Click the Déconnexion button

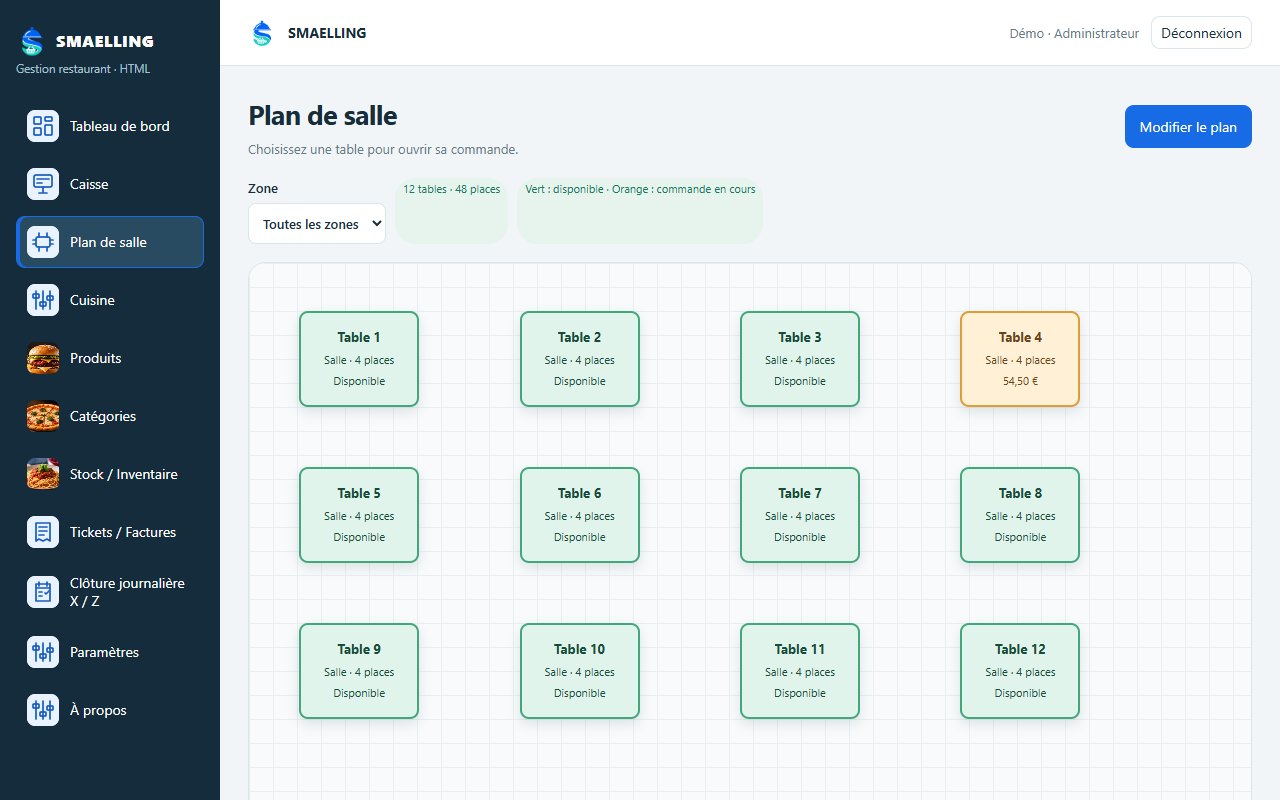point(1201,33)
